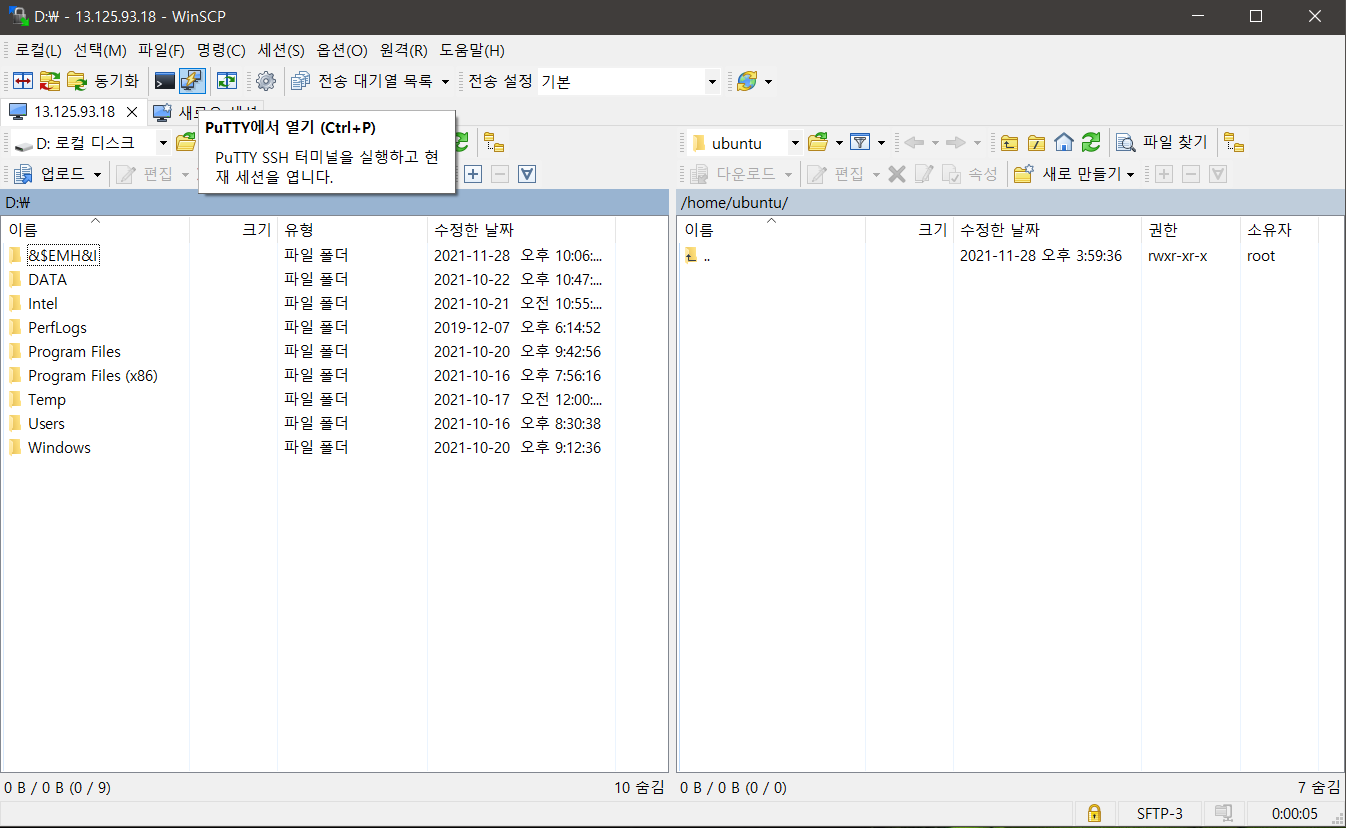Select the Program Files (x86) folder
Screen dimensions: 1346x828
click(92, 376)
